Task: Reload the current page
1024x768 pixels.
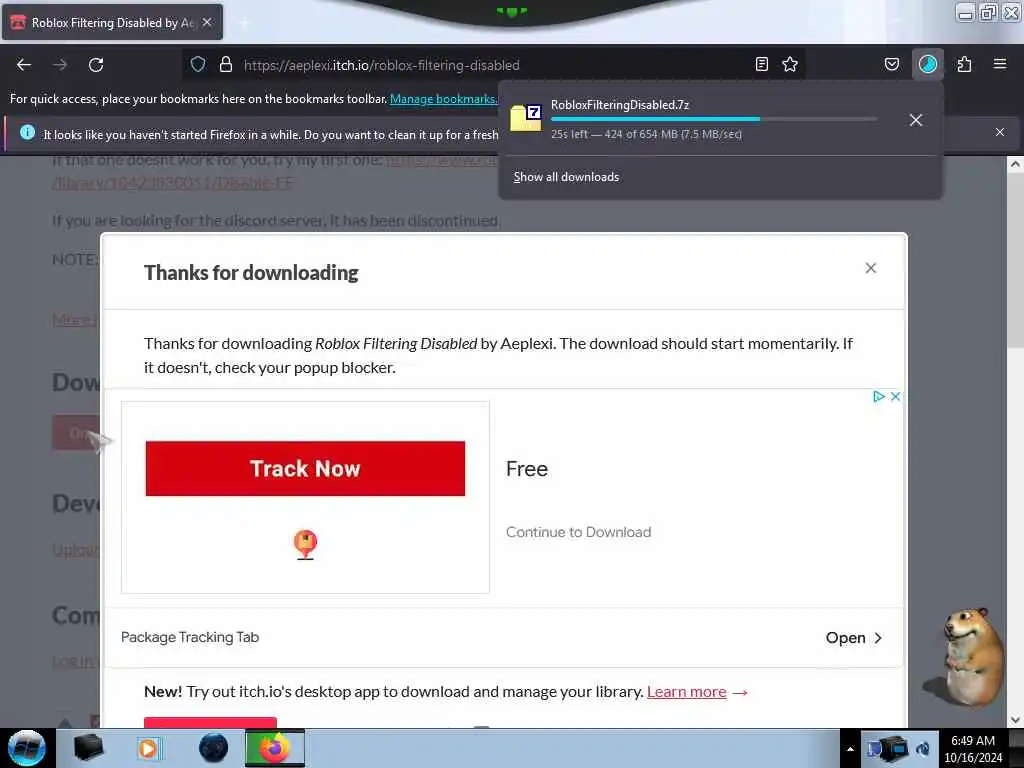Action: click(96, 65)
